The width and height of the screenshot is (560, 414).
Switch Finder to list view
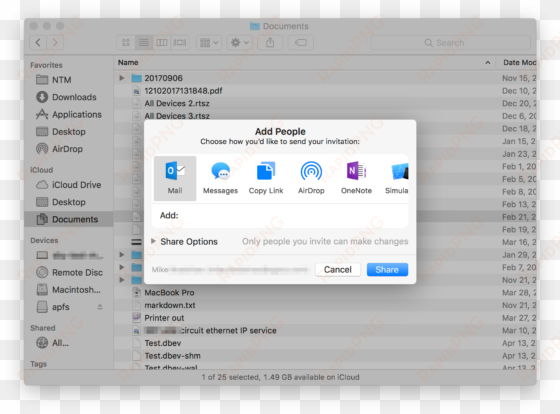tap(144, 43)
